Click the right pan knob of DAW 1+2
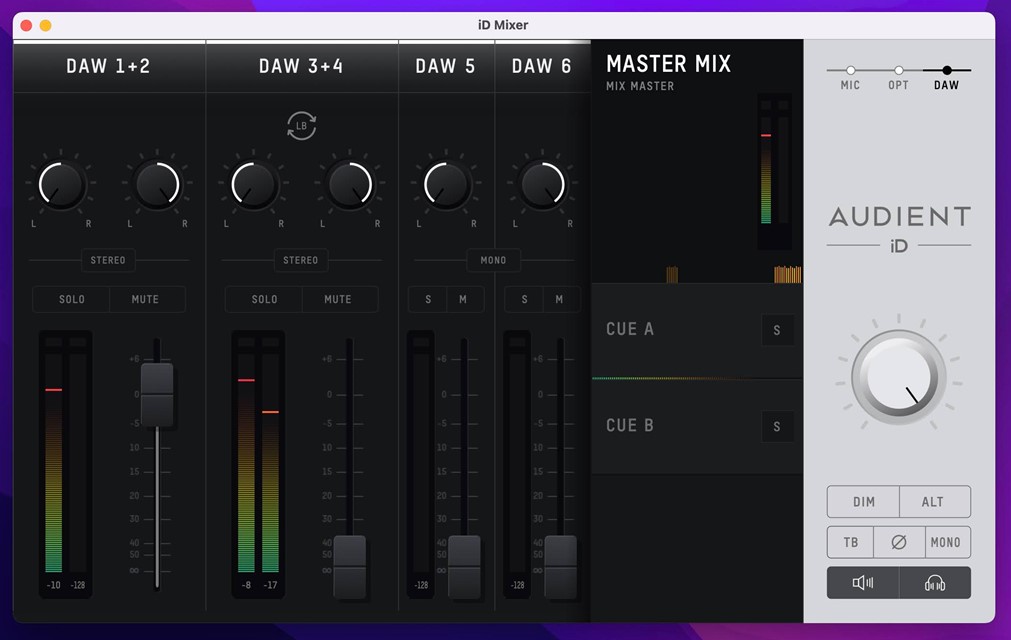 click(x=157, y=184)
